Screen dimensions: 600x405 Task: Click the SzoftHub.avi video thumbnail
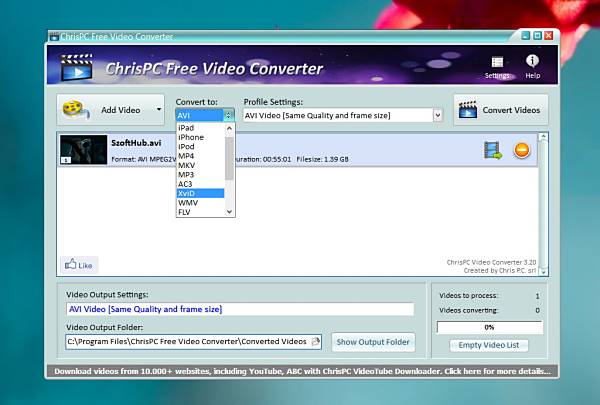pos(83,149)
